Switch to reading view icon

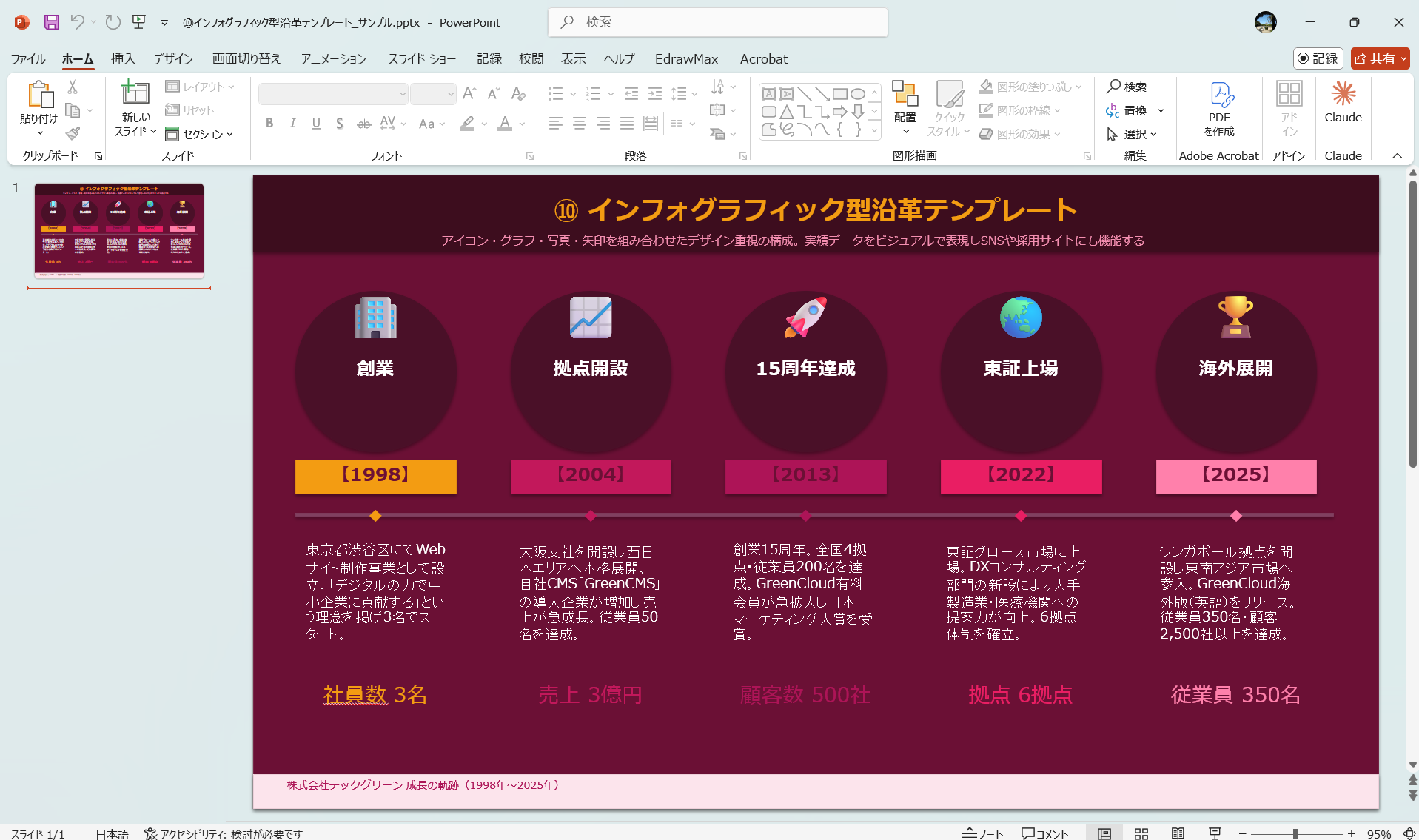1178,833
